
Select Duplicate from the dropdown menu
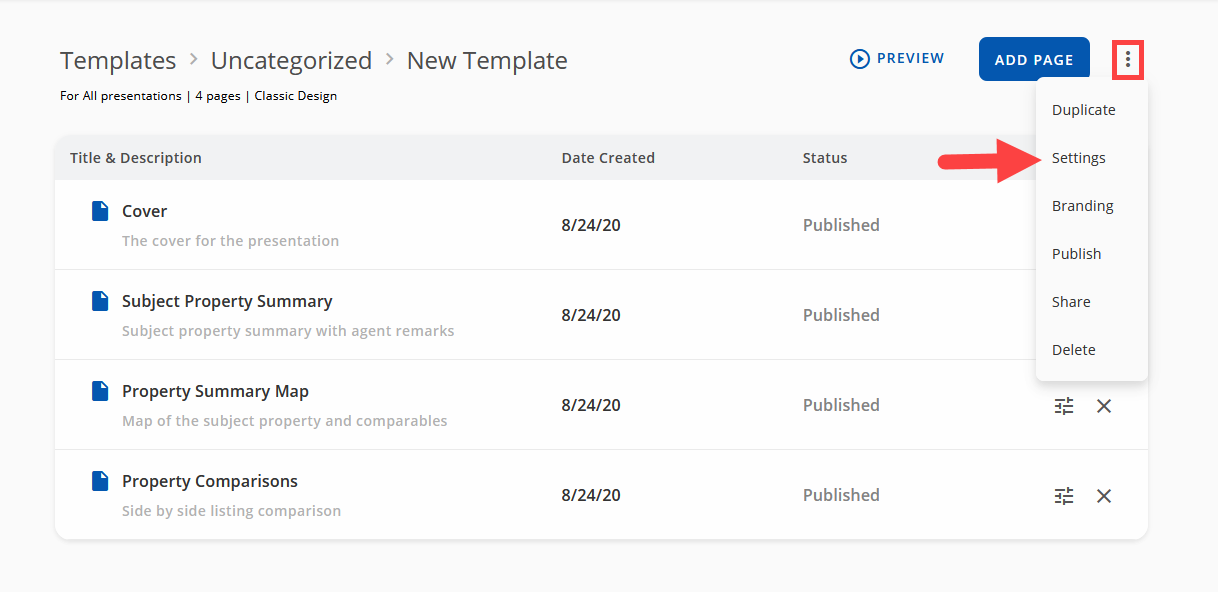[x=1083, y=110]
